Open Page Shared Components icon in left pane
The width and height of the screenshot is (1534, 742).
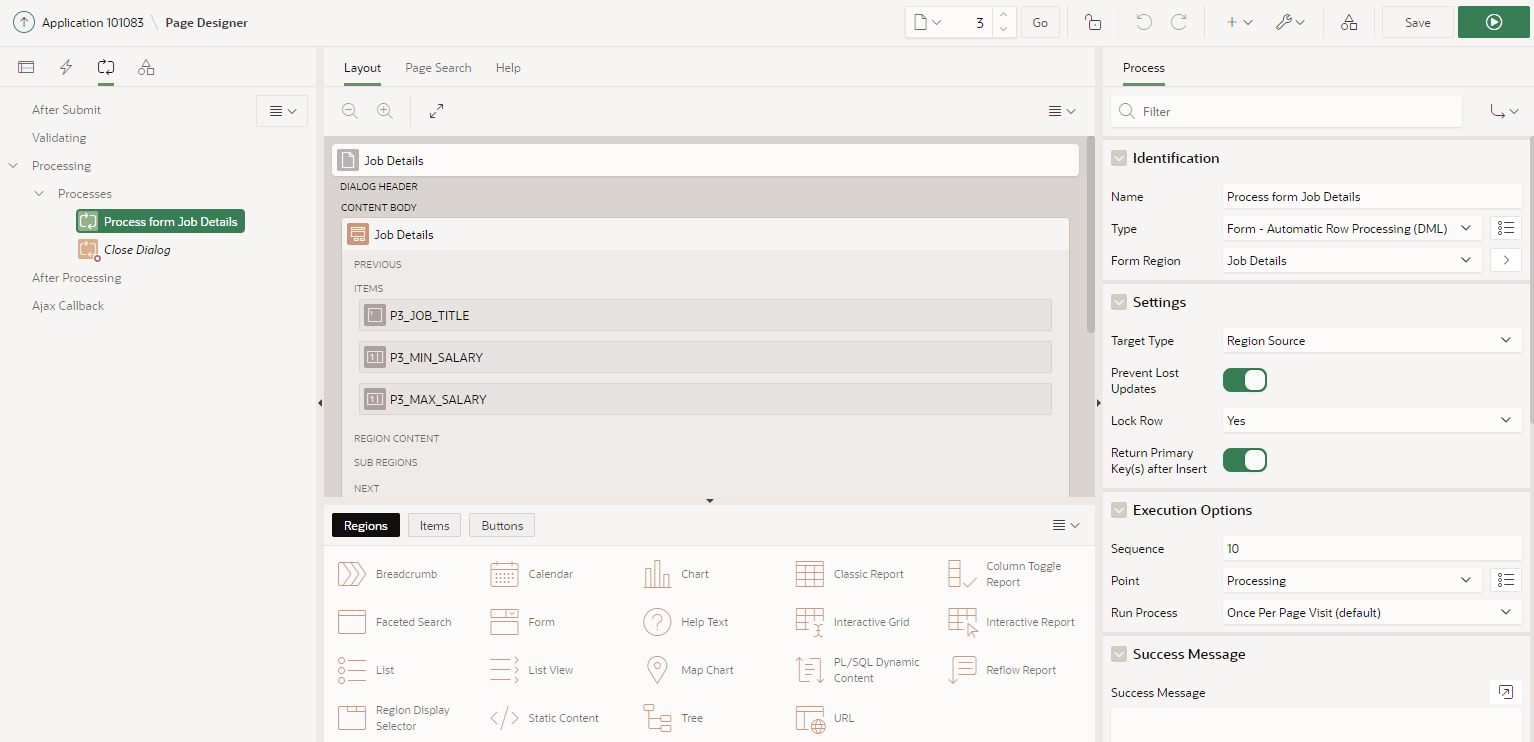[146, 67]
